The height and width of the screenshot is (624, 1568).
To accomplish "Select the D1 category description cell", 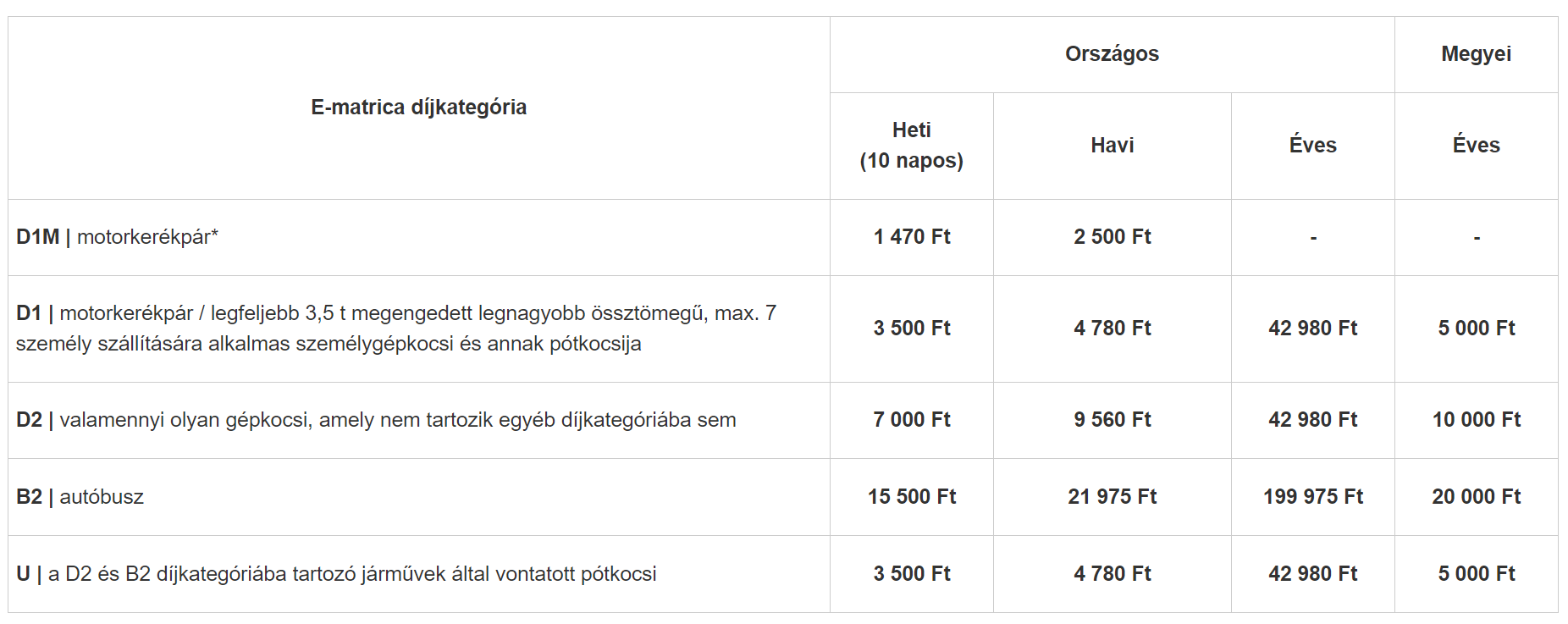I will click(x=418, y=329).
